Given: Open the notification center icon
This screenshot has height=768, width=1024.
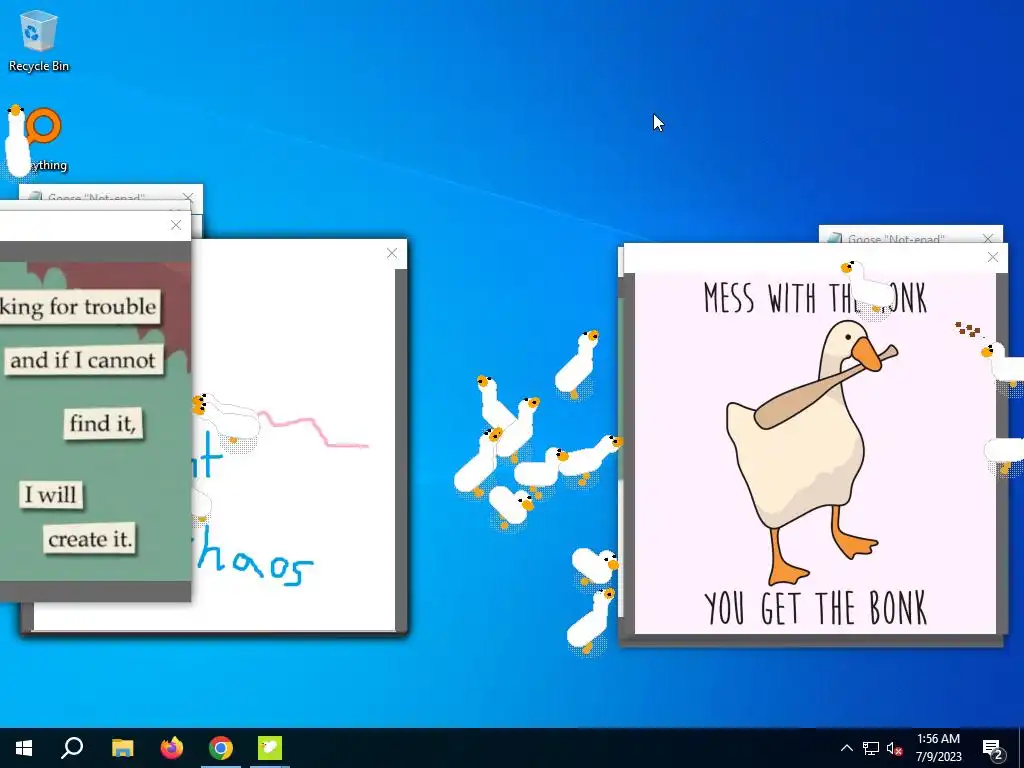Looking at the screenshot, I should coord(993,748).
